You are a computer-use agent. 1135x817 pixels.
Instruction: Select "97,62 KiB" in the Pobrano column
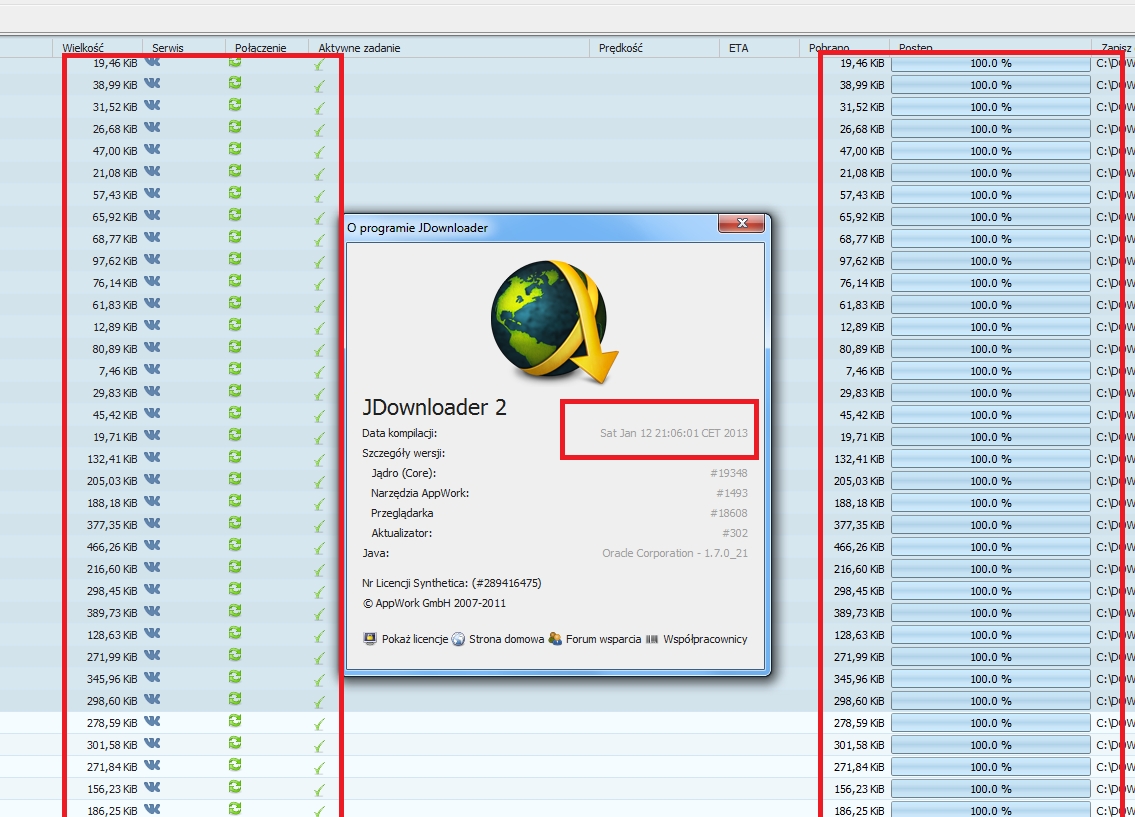tap(862, 261)
